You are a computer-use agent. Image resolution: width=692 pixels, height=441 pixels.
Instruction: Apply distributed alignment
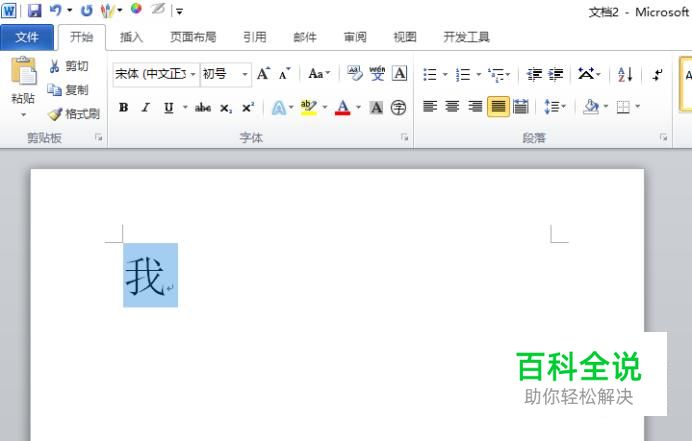521,106
